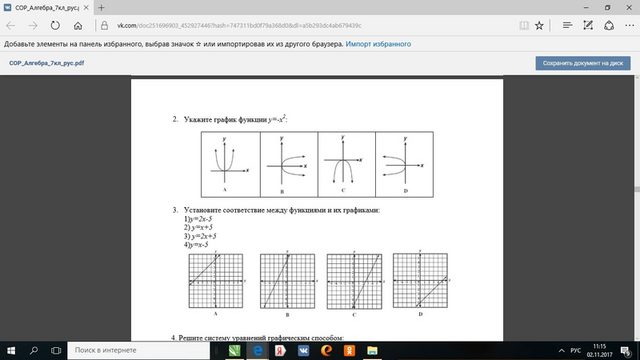Switch РУС input language indicator

click(x=576, y=351)
